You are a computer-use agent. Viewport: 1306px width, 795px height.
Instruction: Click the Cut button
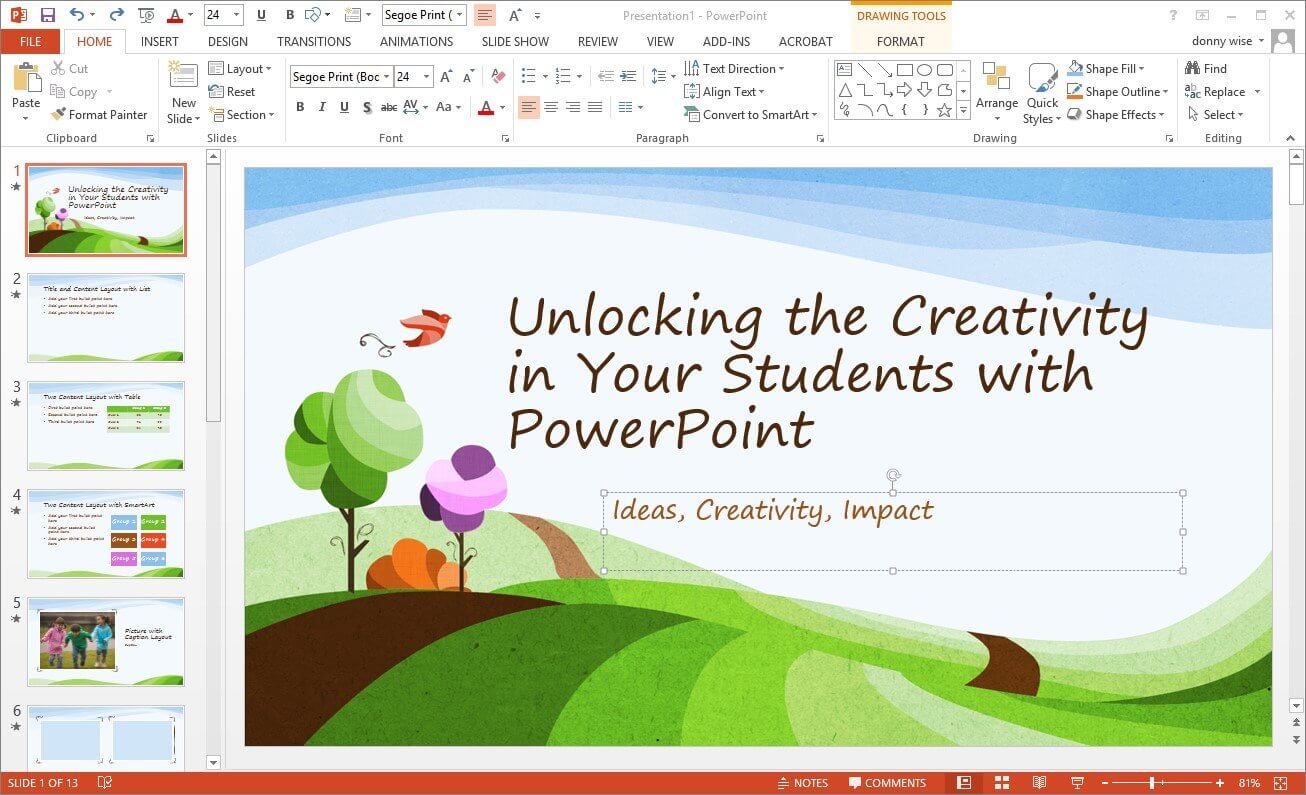(x=70, y=69)
